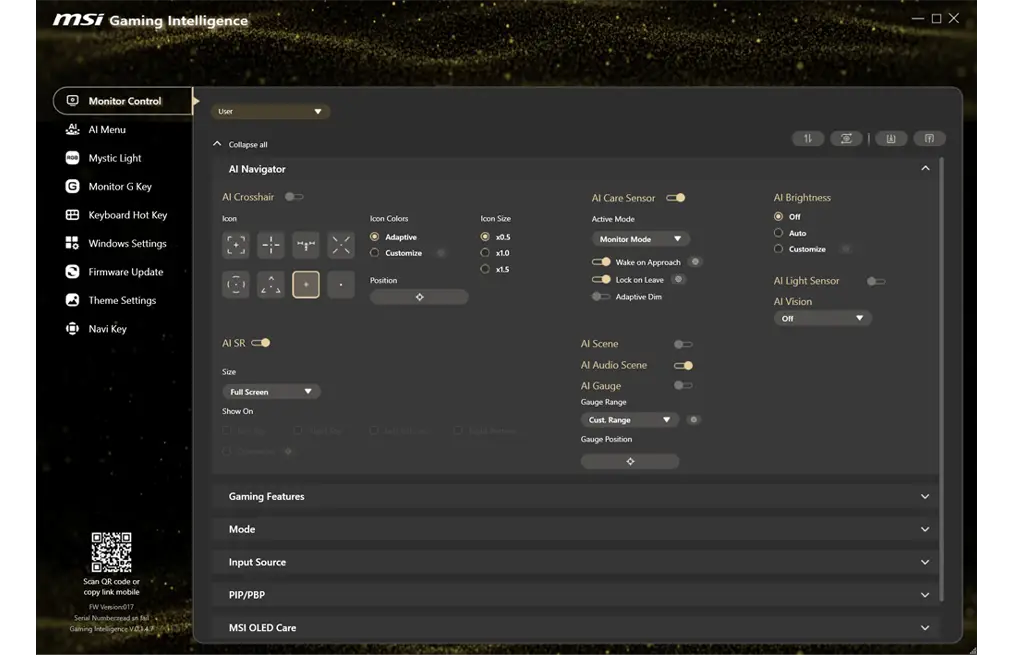Viewport: 1013px width, 655px height.
Task: Turn off the AI Care Sensor toggle
Action: (676, 198)
